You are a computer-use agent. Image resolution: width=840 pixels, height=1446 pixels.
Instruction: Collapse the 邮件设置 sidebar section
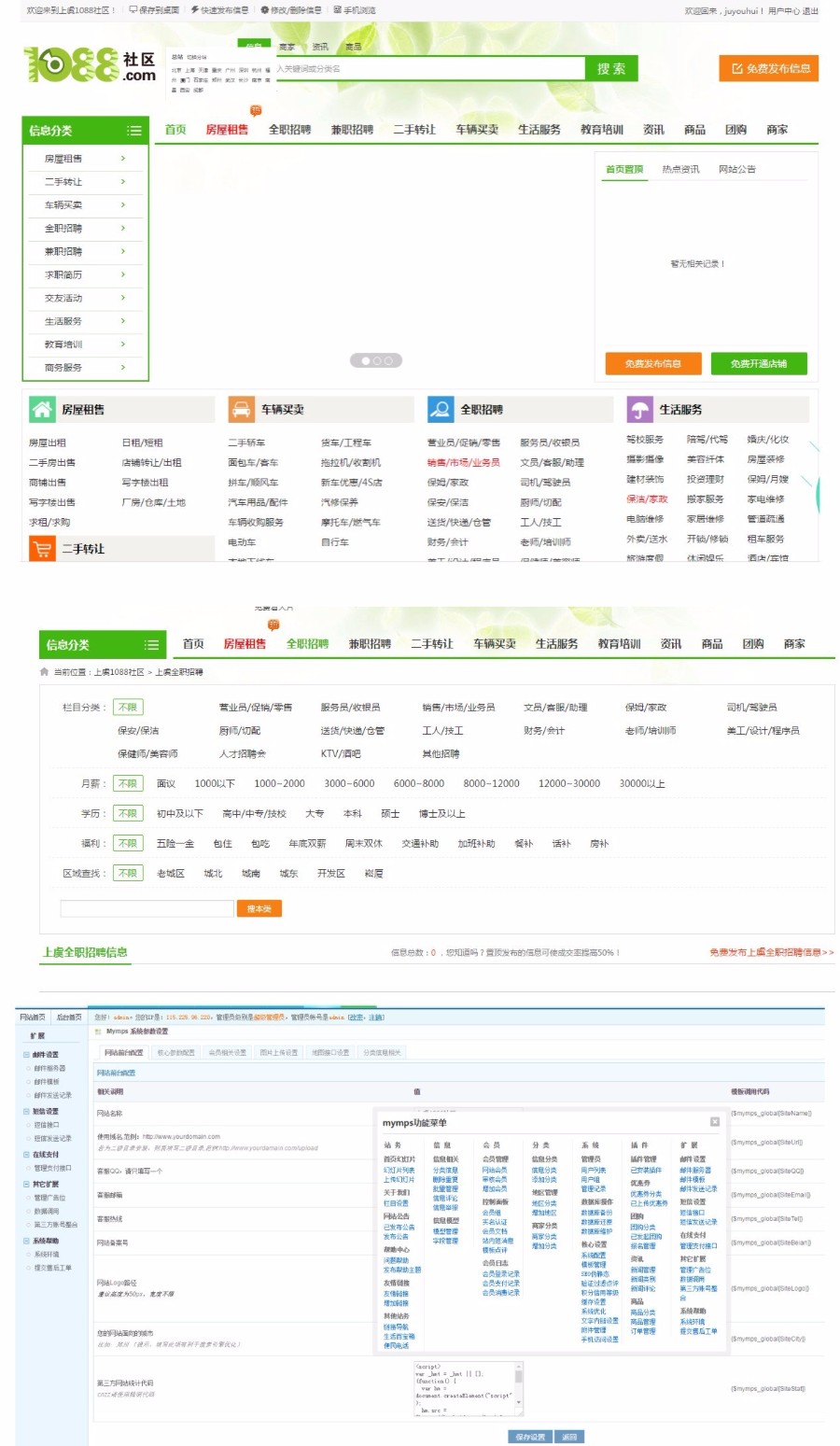click(x=25, y=1054)
